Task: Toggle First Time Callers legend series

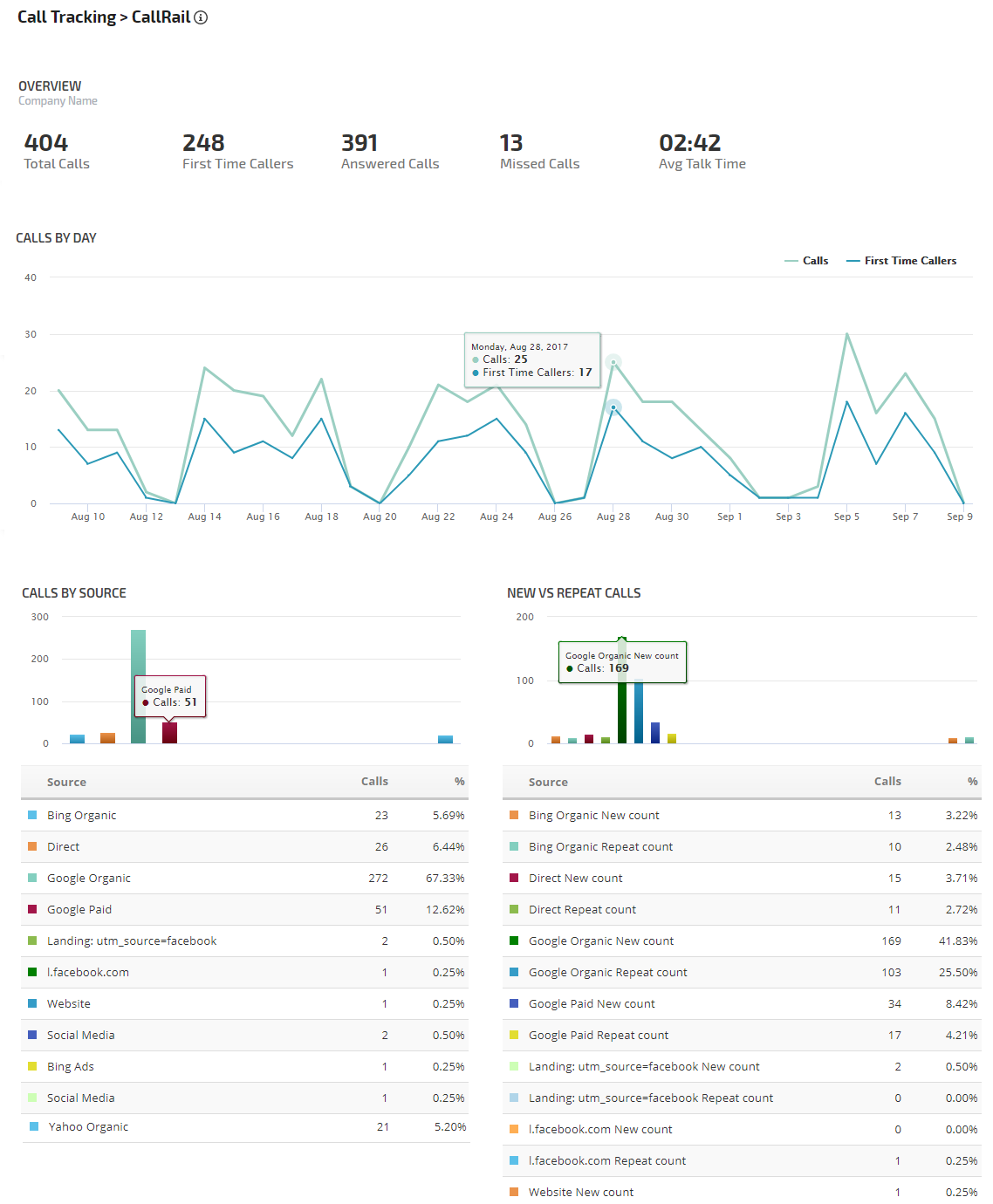Action: 901,261
